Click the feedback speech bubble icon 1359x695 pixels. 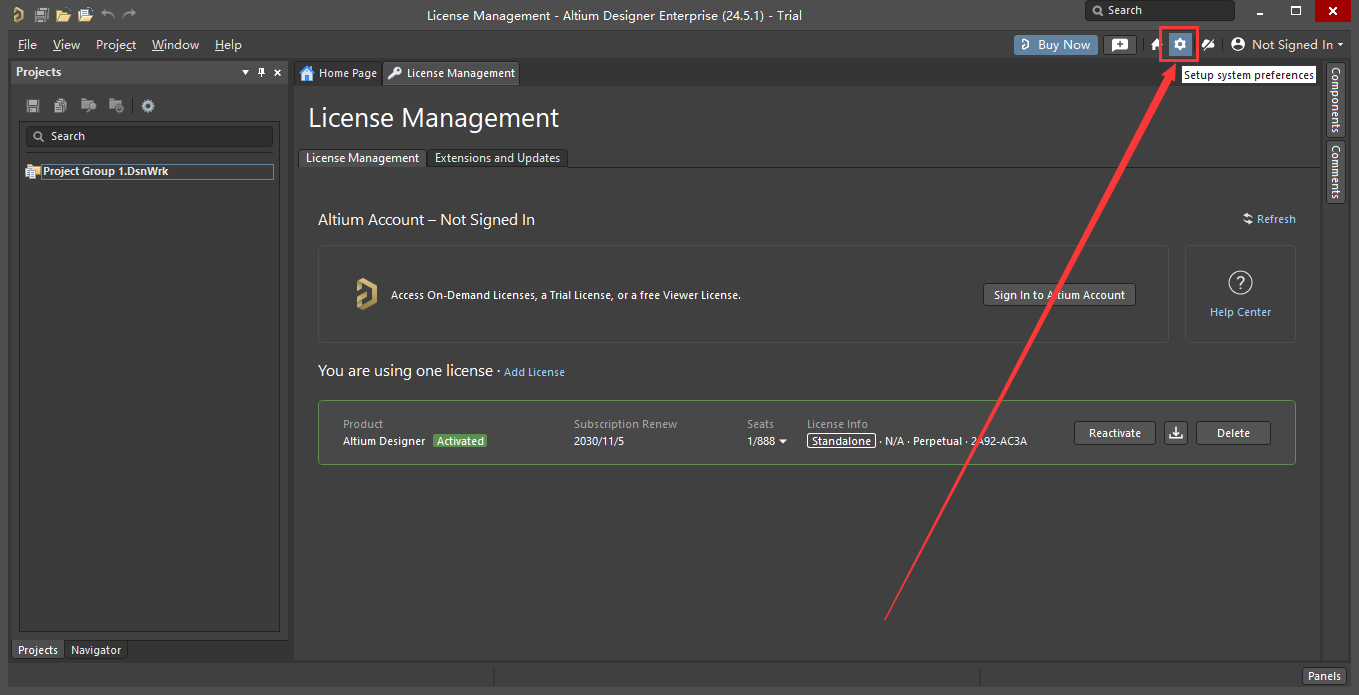(x=1120, y=44)
